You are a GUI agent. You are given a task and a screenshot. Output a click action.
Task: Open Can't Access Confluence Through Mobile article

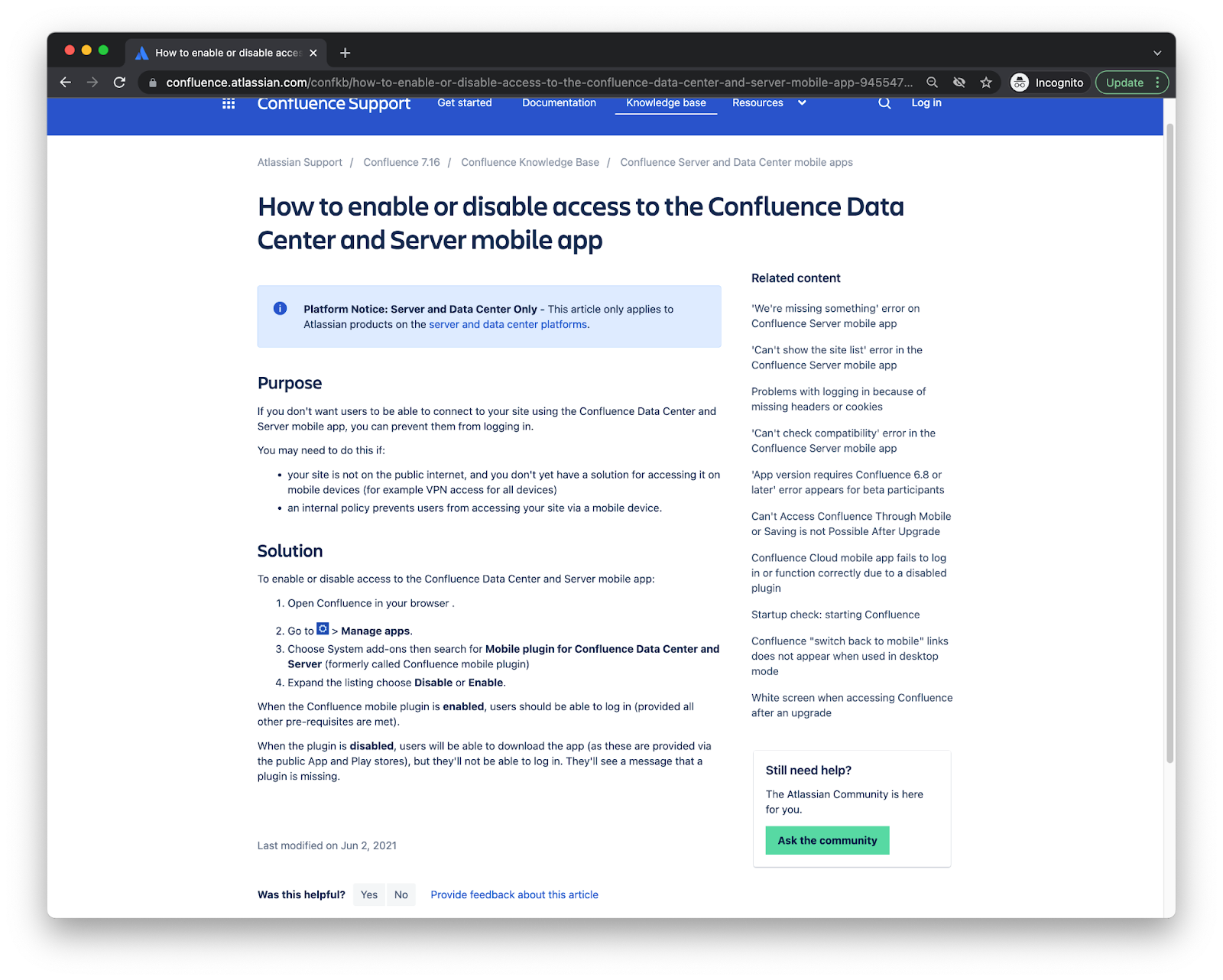pos(851,524)
